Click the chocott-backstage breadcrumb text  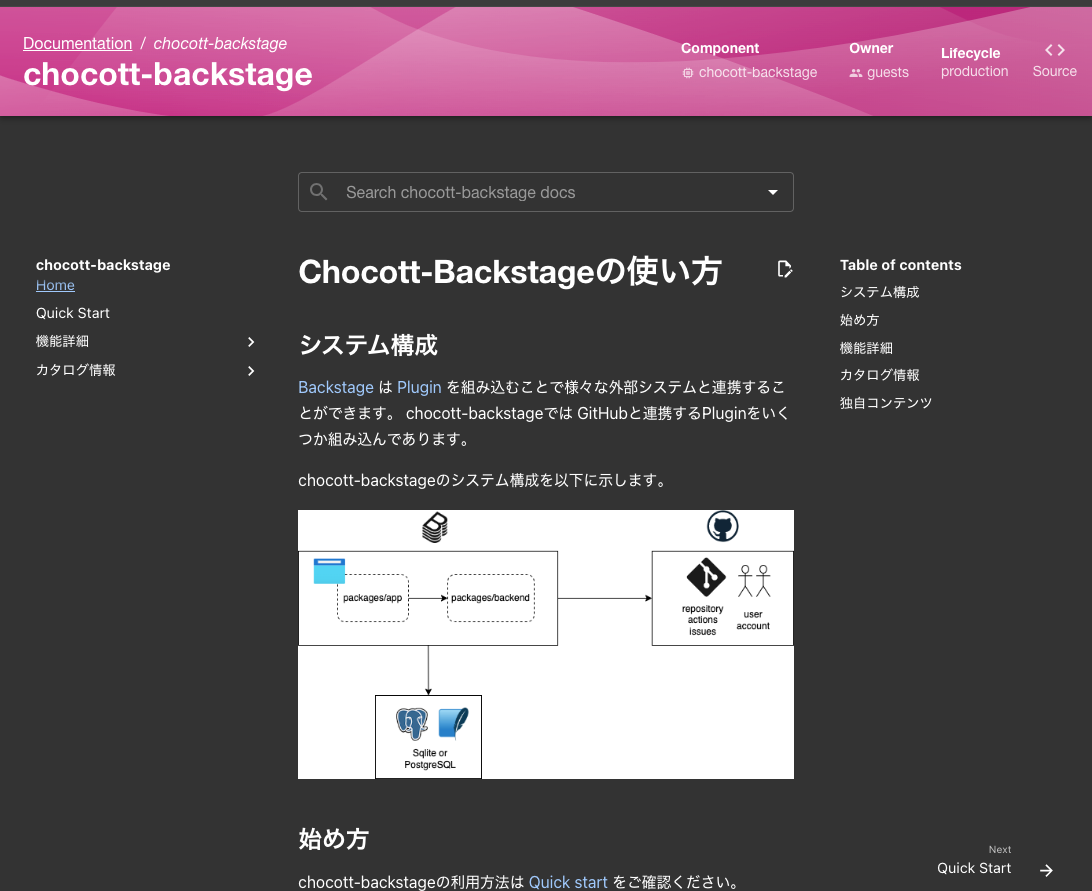[220, 43]
